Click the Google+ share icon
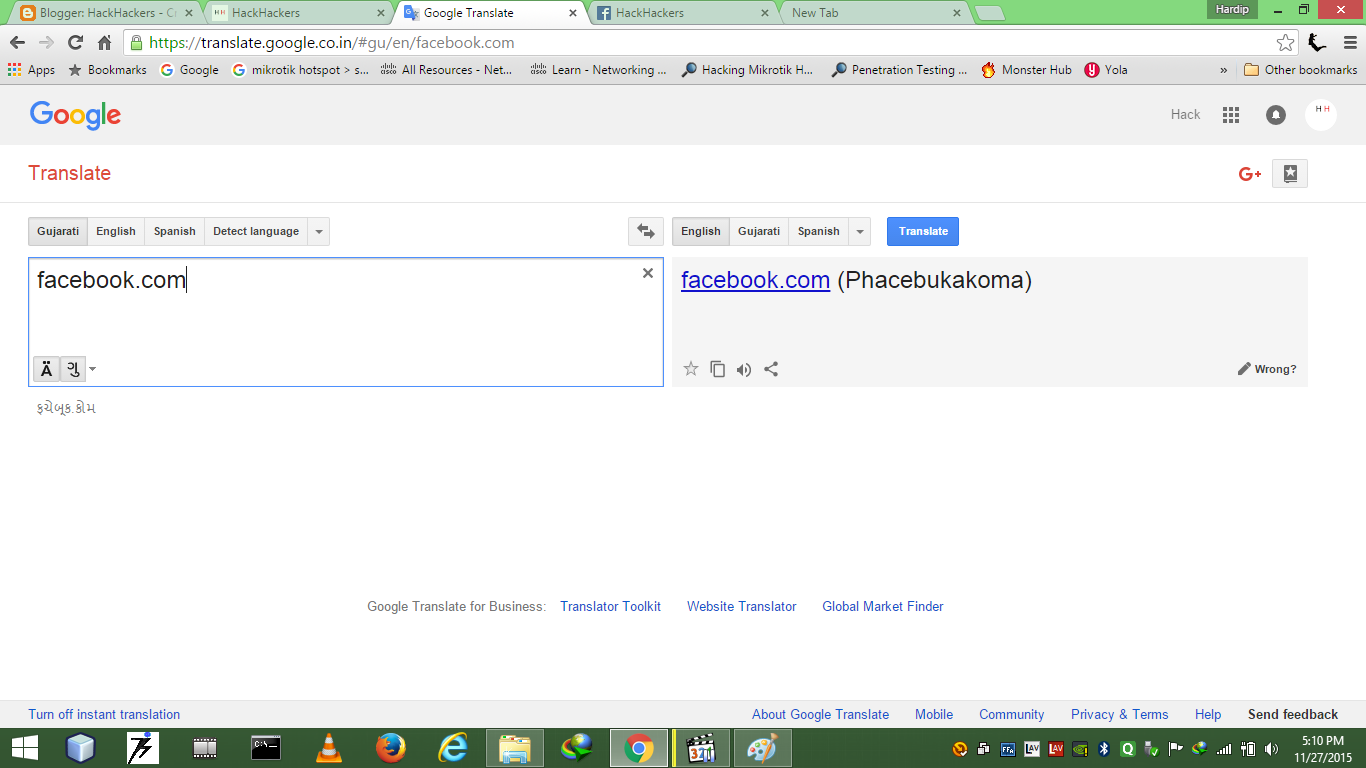This screenshot has width=1366, height=768. pos(1250,174)
